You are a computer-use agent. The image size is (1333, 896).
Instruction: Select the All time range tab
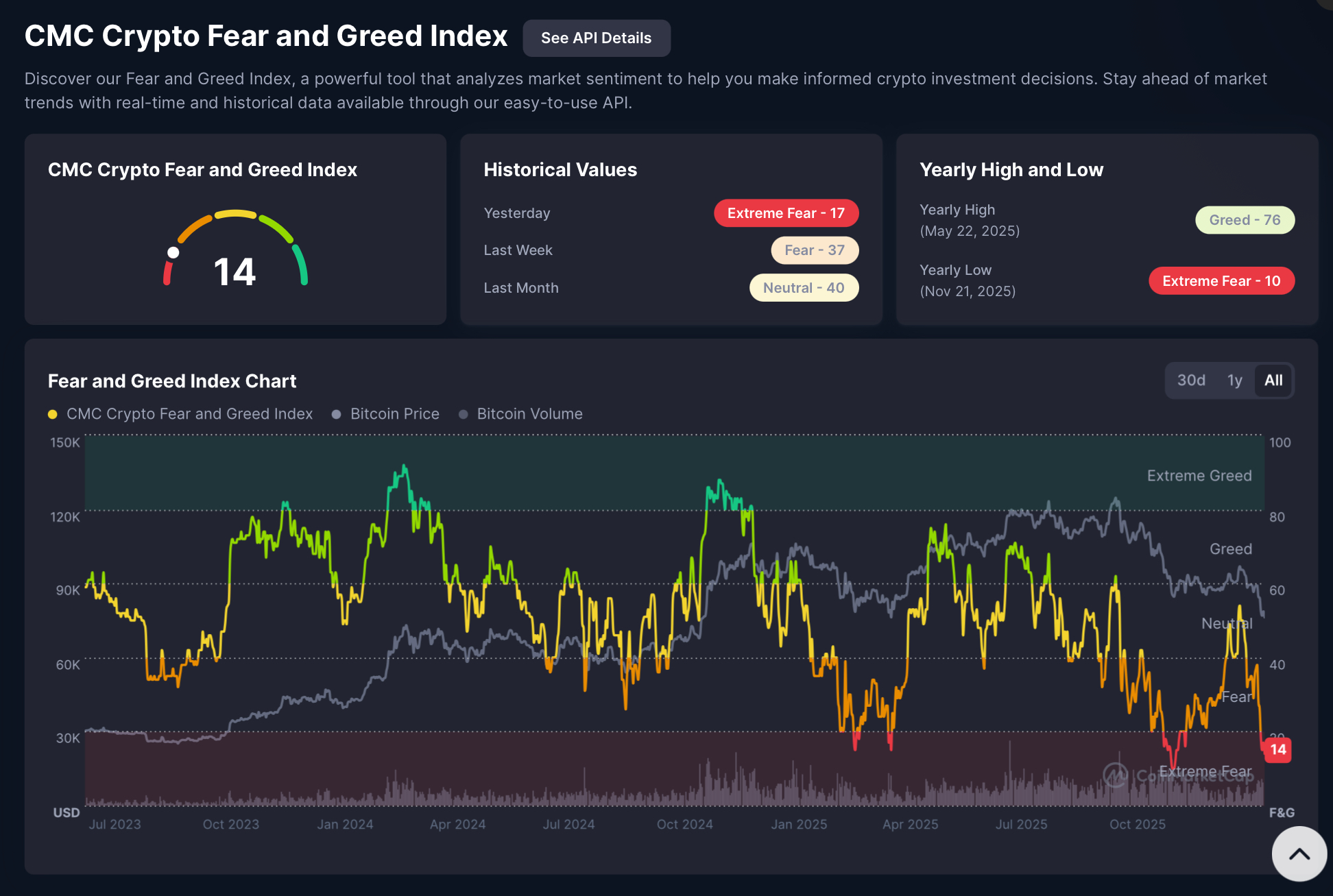1273,380
